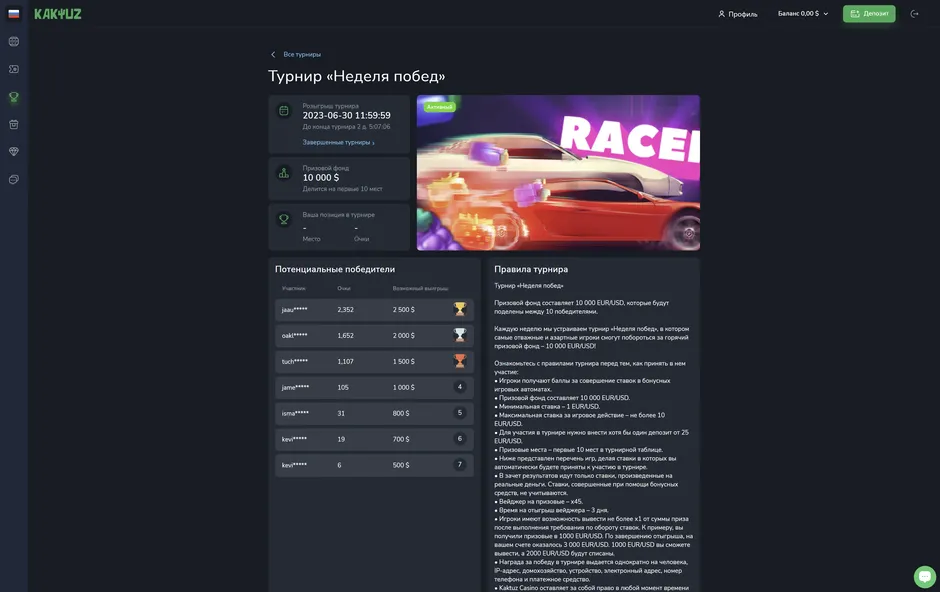Click rank 4 badge in jame***** row
This screenshot has width=940, height=592.
(460, 387)
